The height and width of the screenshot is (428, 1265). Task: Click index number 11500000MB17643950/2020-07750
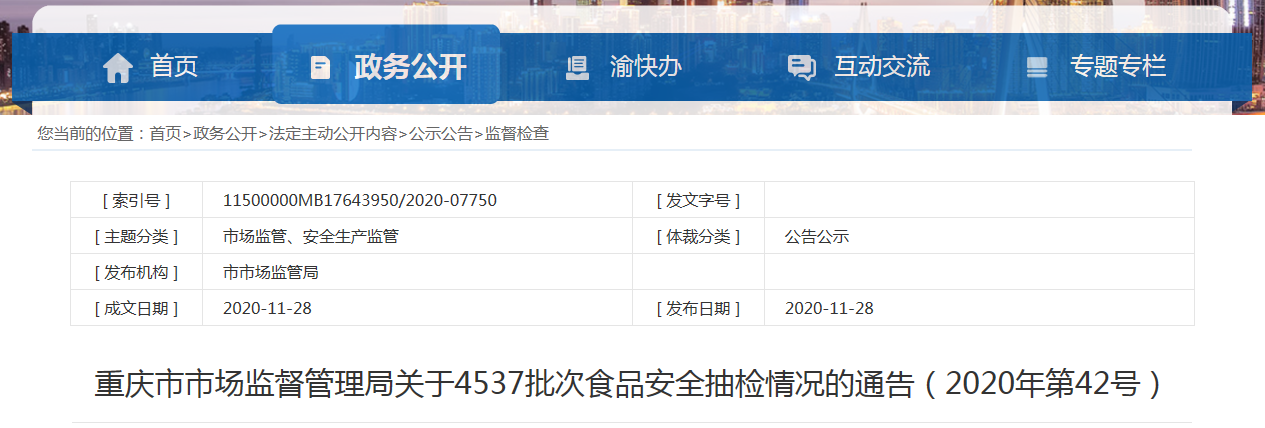point(360,200)
